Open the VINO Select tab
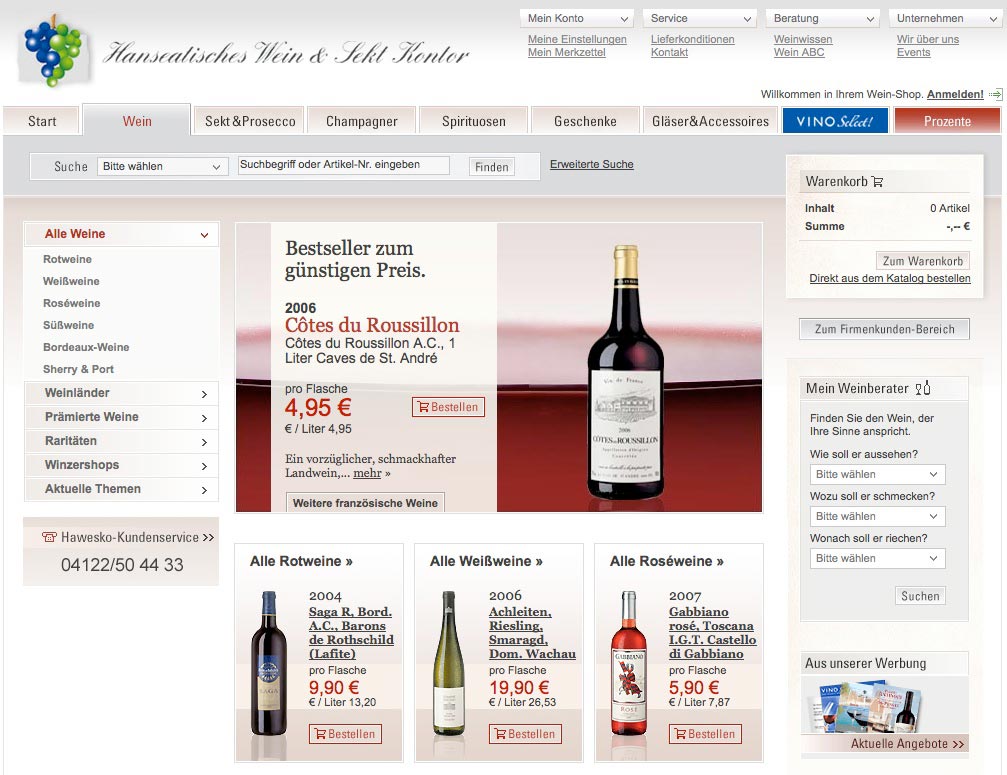 point(835,121)
